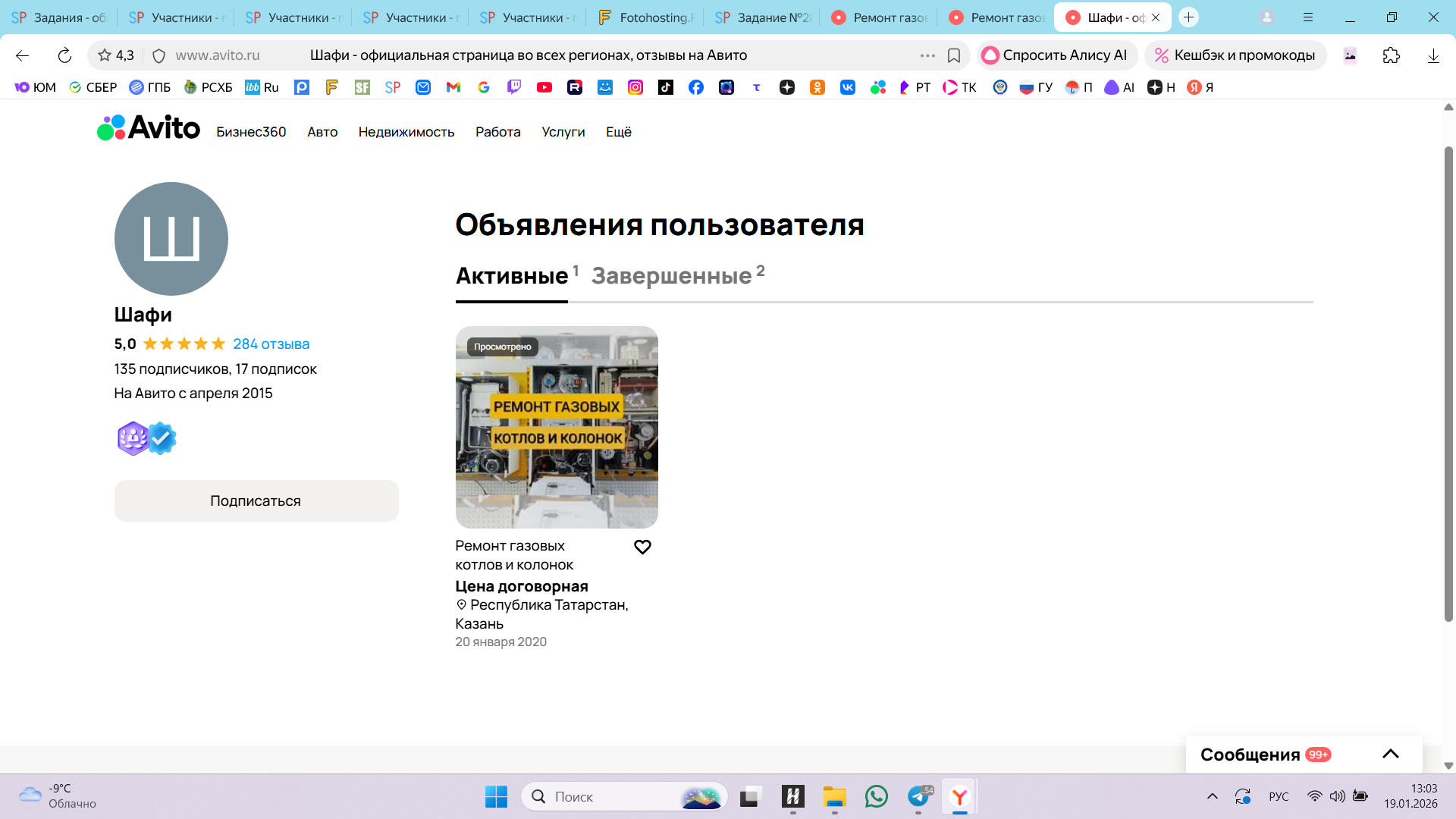Viewport: 1456px width, 819px height.
Task: Open the Недвижимость menu item
Action: [406, 132]
